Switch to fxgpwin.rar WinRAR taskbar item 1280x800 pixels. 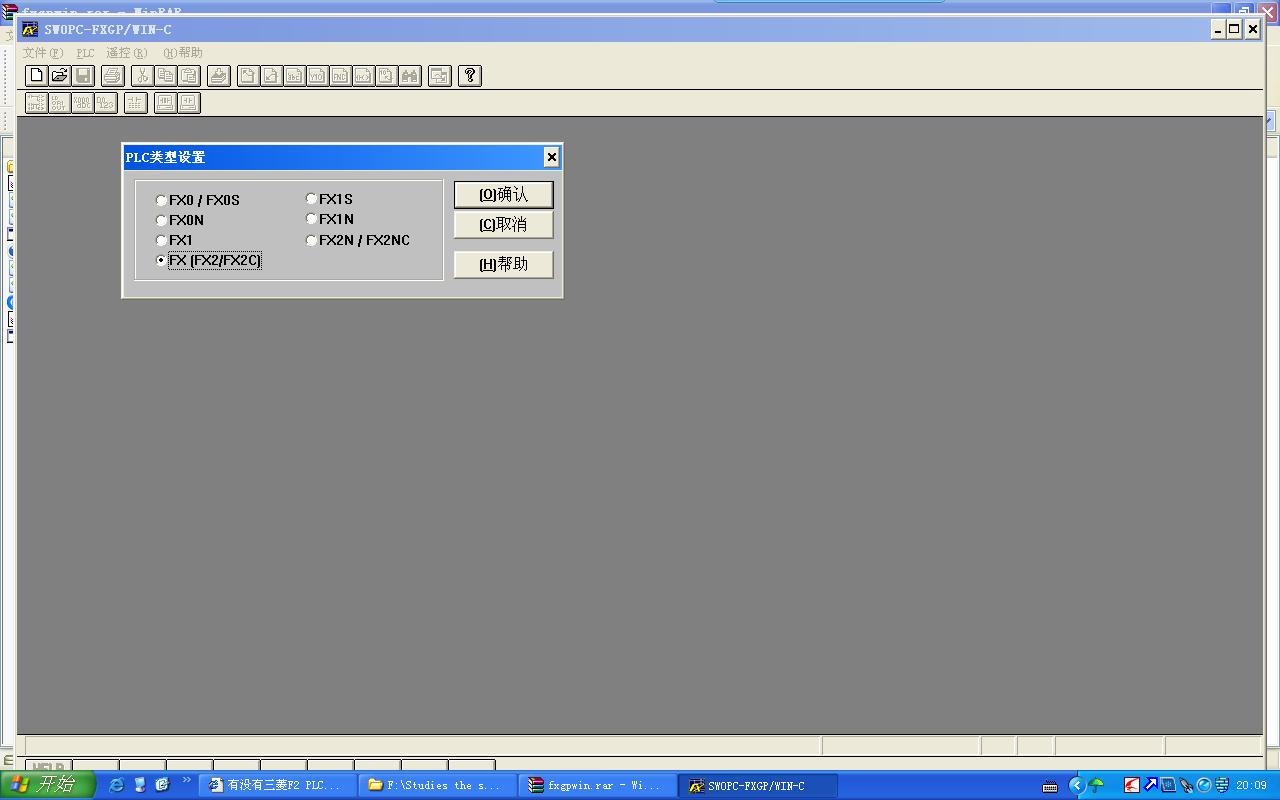[x=596, y=786]
